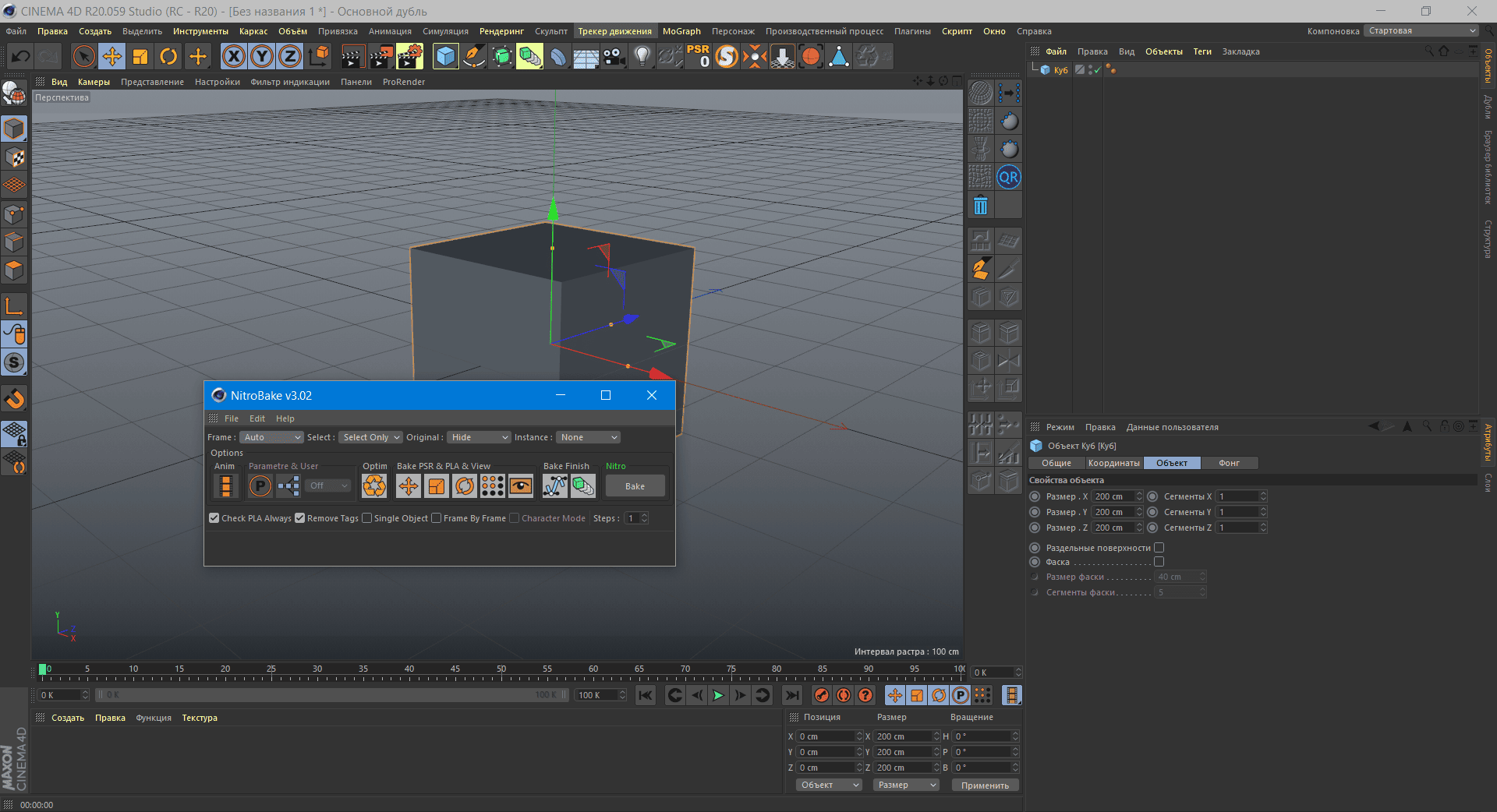This screenshot has height=812, width=1497.
Task: Expand the Original Hide dropdown
Action: [x=479, y=437]
